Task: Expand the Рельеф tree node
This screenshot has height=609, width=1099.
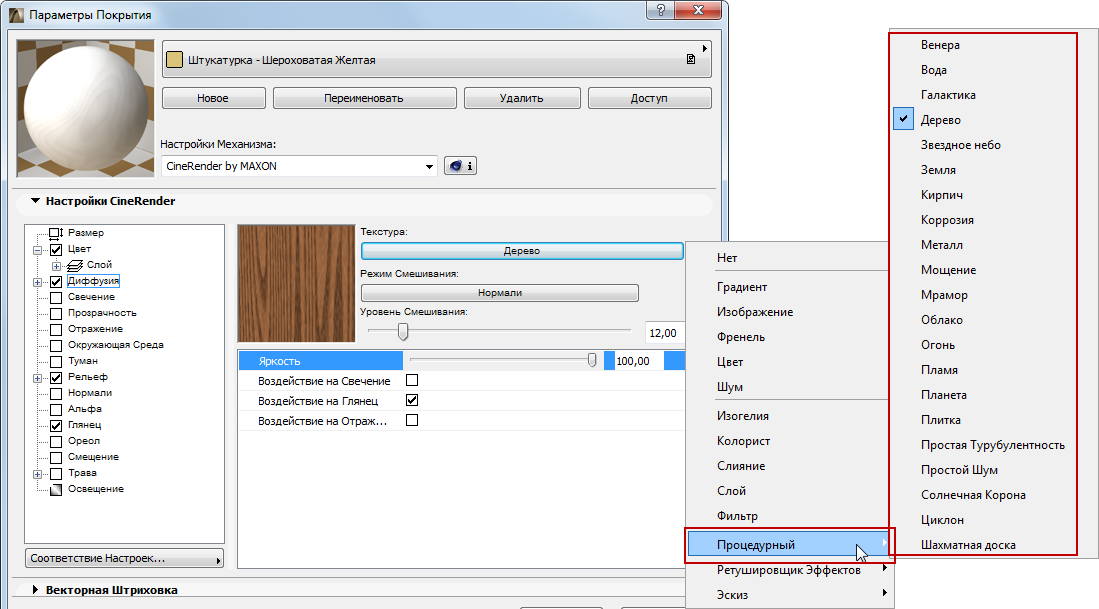Action: pyautogui.click(x=38, y=378)
